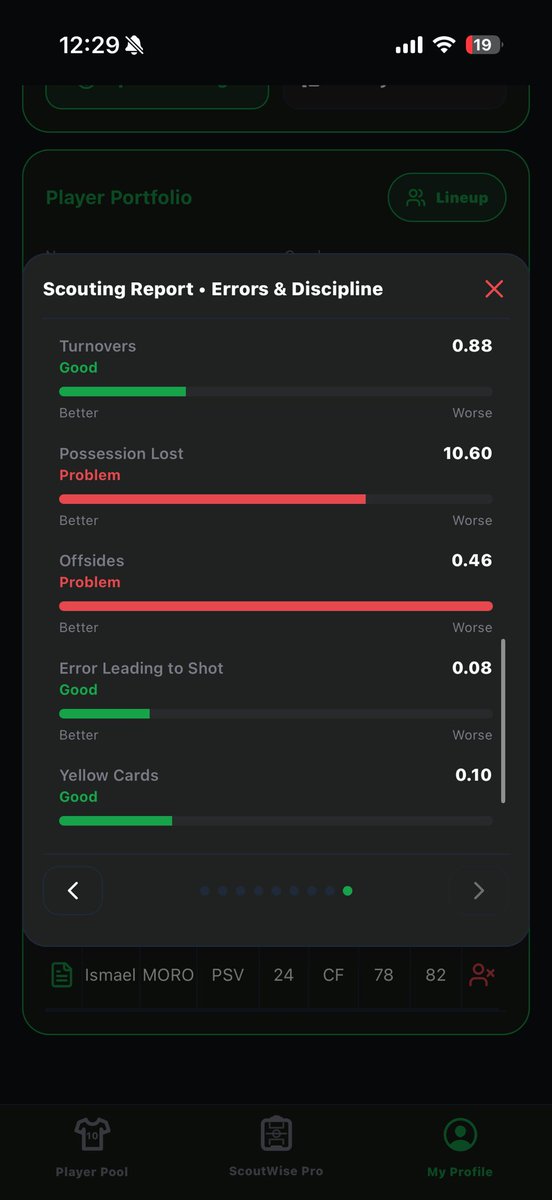Open Ismael Moro's report document icon
Screen dimensions: 552x1200
tap(62, 975)
